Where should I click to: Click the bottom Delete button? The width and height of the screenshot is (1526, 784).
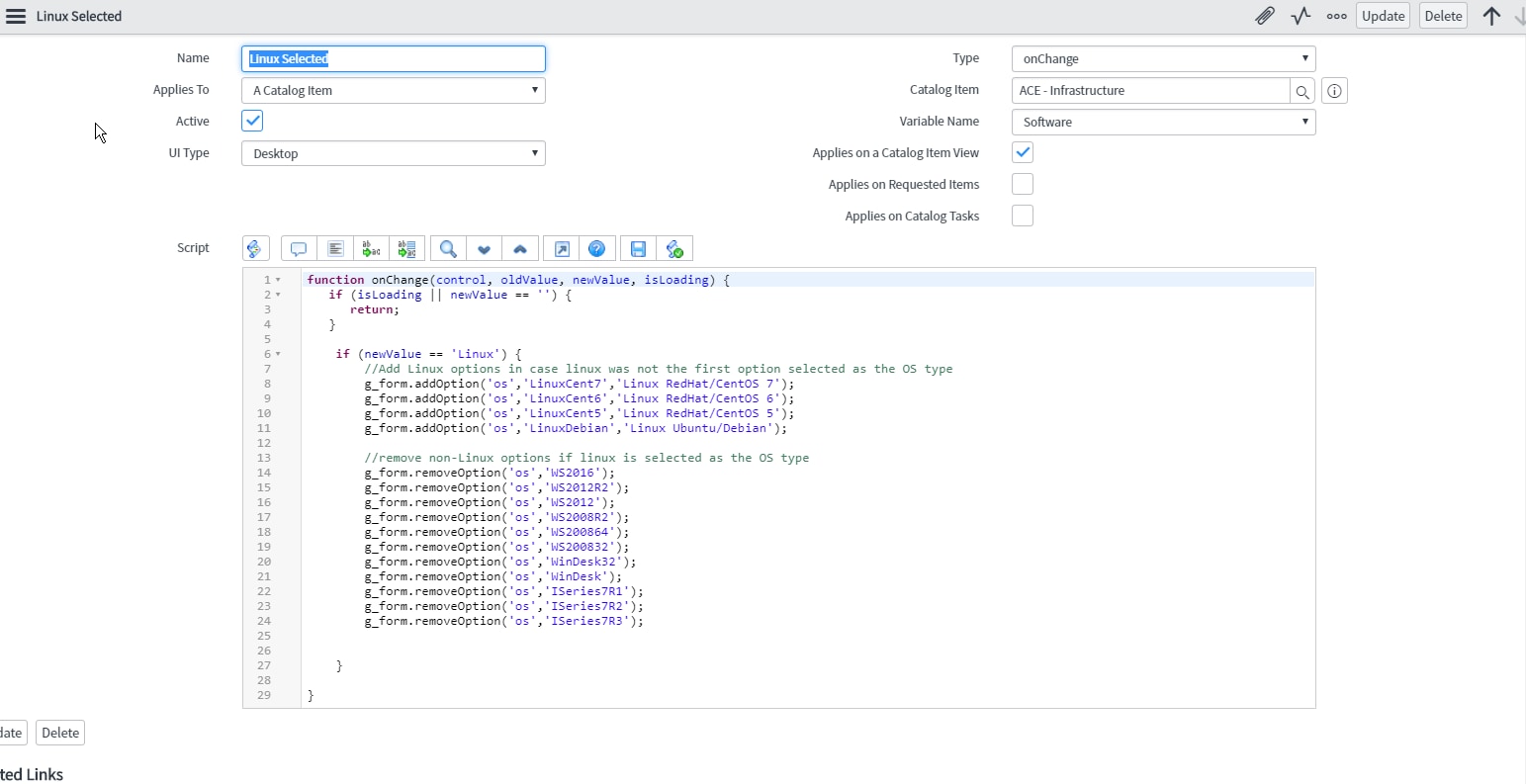point(60,733)
